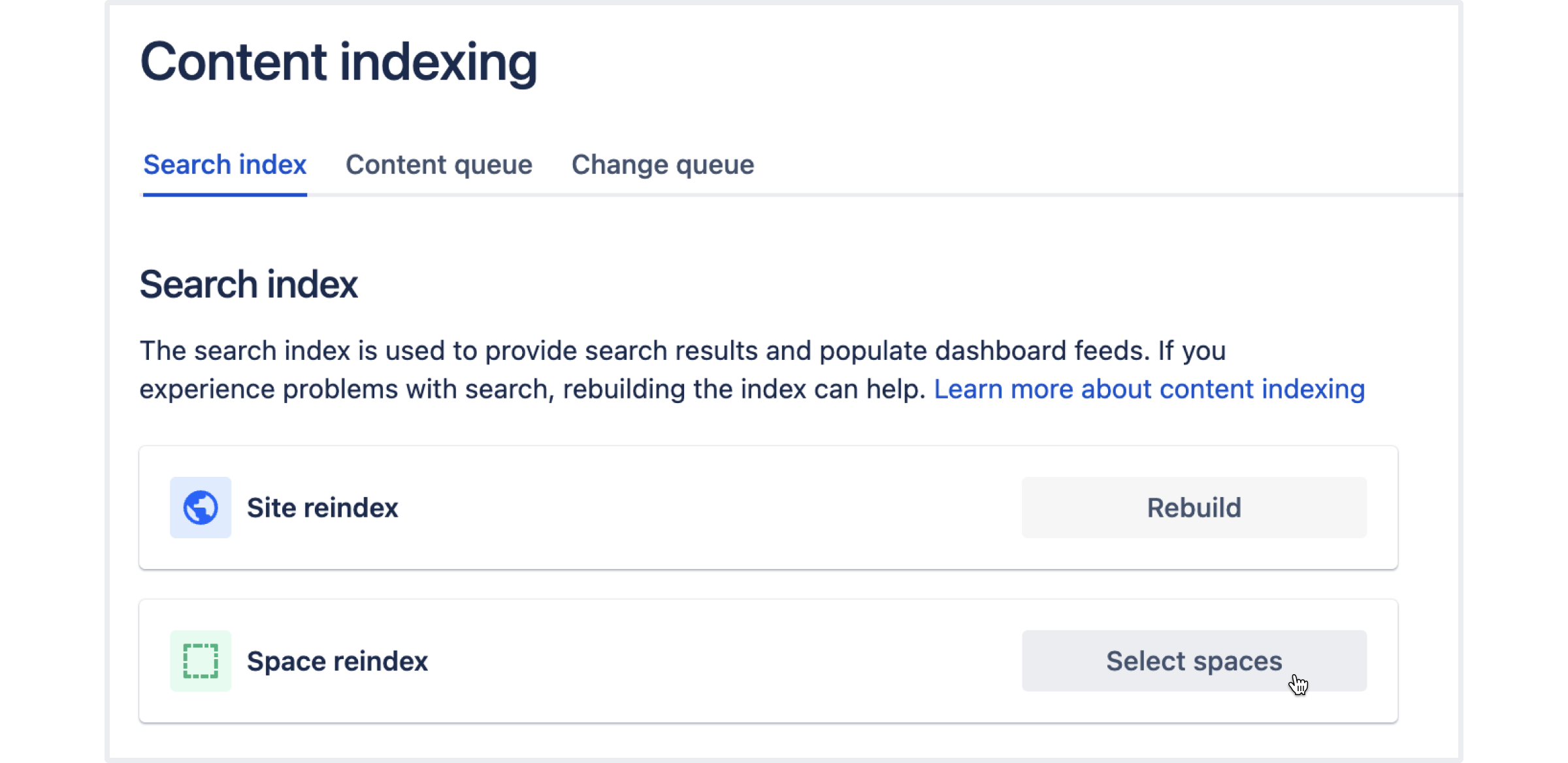Click the words 'populate dashboard feeds'

pyautogui.click(x=983, y=351)
